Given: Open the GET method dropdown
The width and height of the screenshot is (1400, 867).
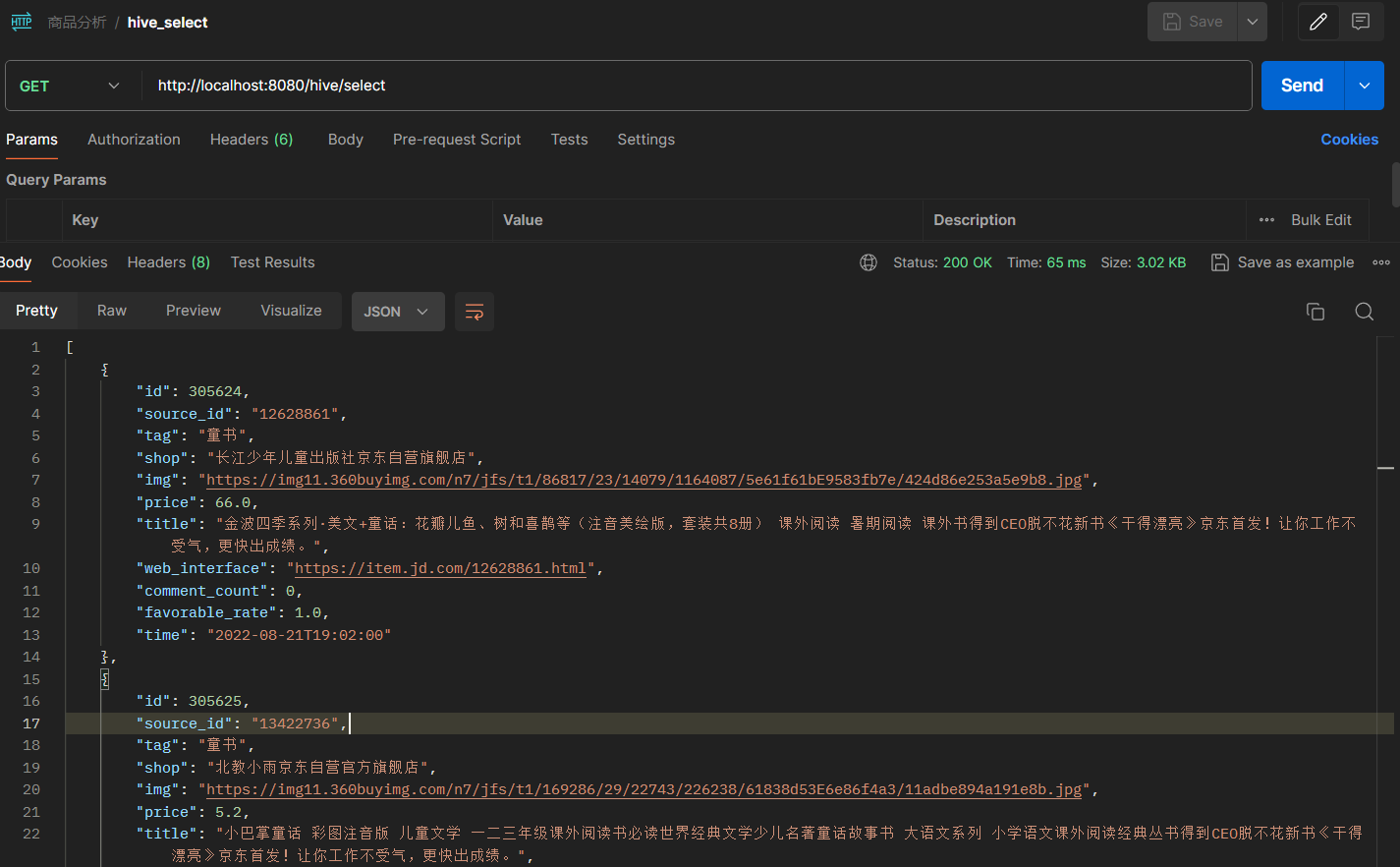Looking at the screenshot, I should point(71,86).
